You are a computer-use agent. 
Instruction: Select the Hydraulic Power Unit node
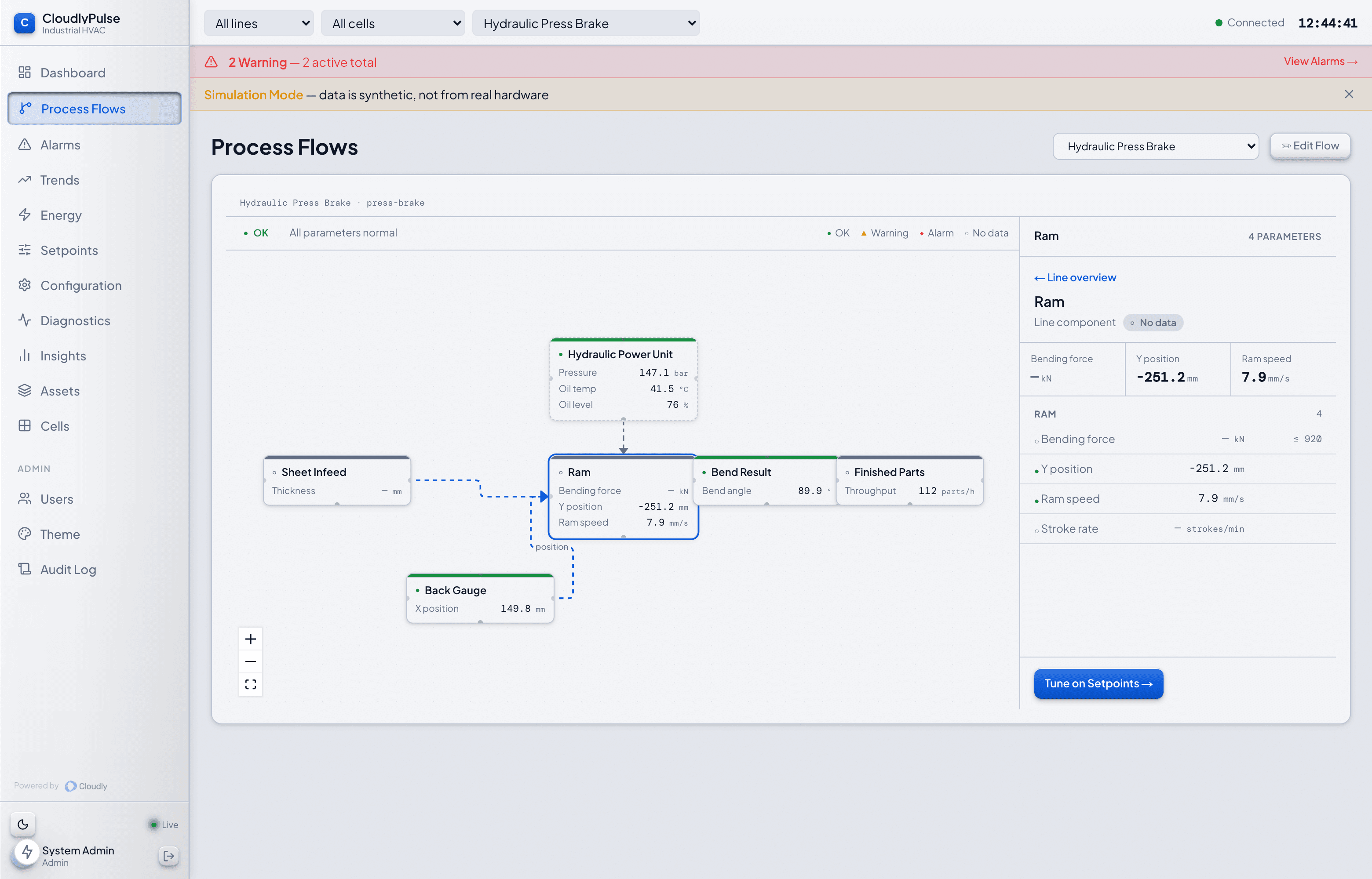[623, 380]
